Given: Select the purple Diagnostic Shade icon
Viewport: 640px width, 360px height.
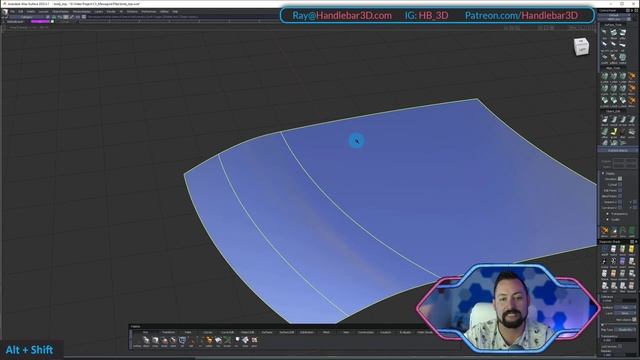Looking at the screenshot, I should (x=622, y=261).
